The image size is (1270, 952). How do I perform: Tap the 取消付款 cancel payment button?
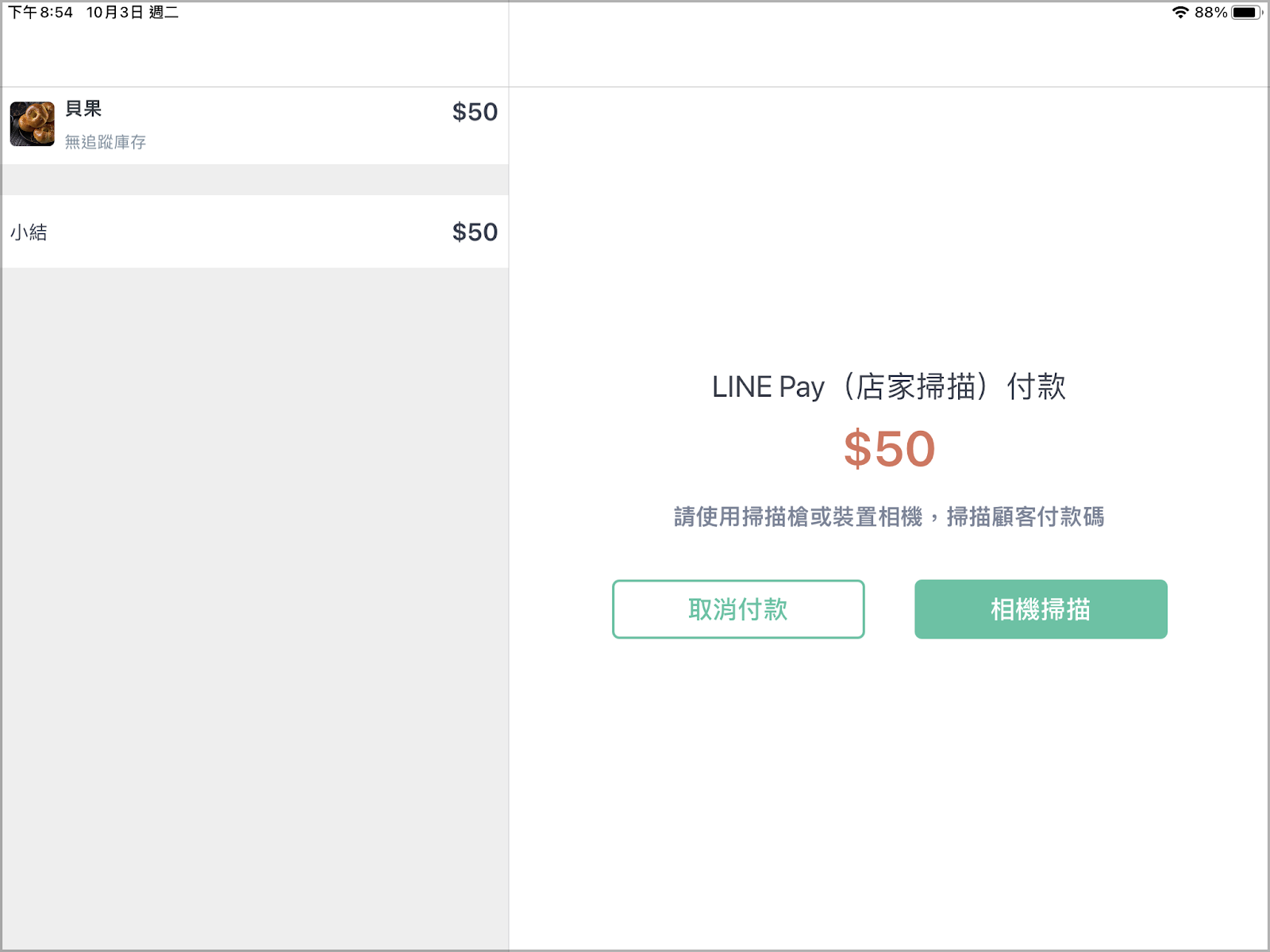tap(738, 609)
